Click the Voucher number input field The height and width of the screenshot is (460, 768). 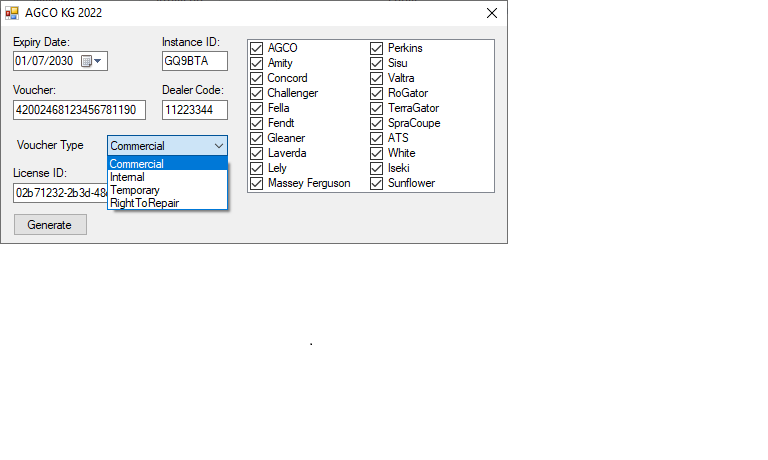point(79,109)
